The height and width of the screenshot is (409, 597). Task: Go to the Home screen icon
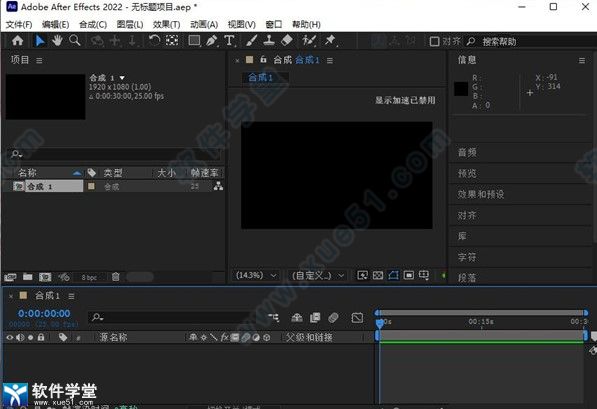click(x=18, y=40)
